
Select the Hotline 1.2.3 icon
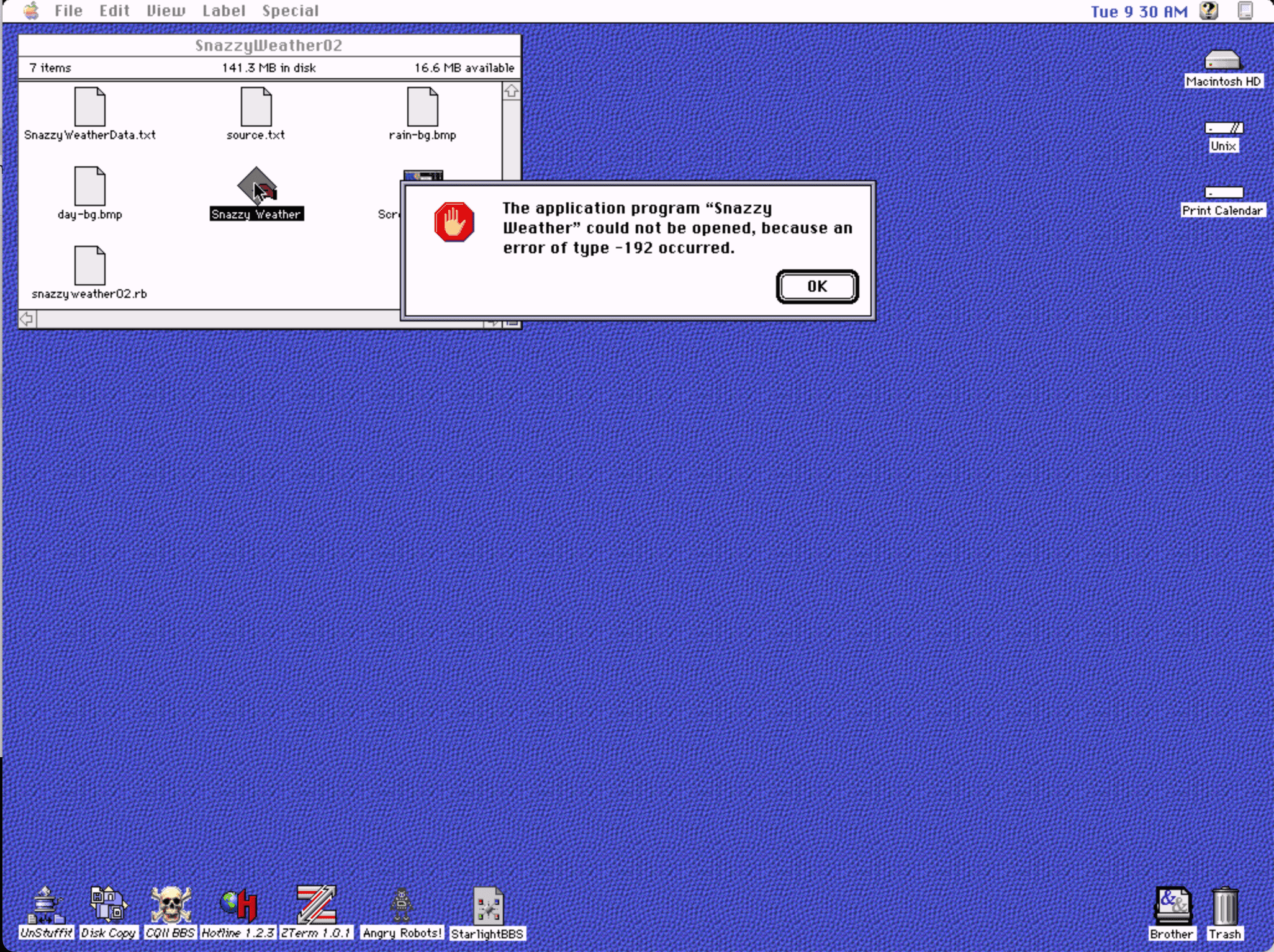click(x=239, y=905)
